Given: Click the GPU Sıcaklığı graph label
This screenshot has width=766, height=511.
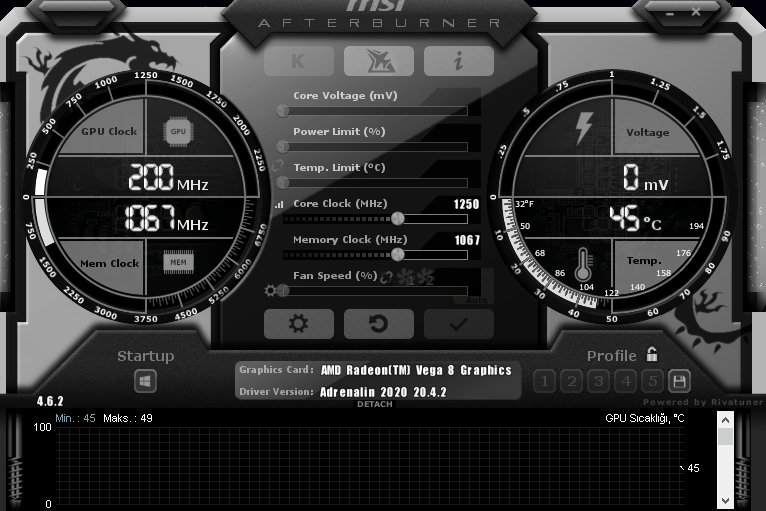Looking at the screenshot, I should tap(645, 418).
